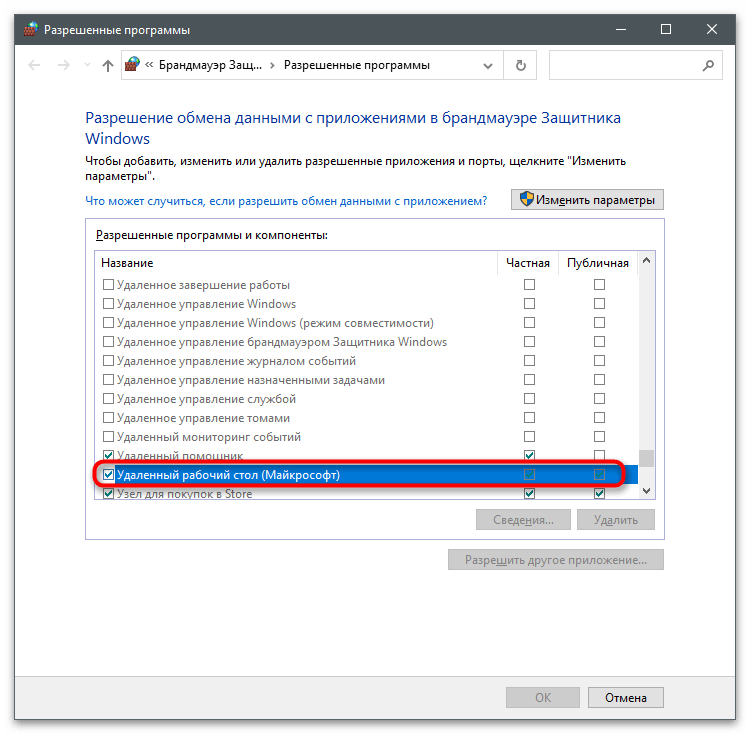
Task: Minimize the Разрешенные программы window
Action: [621, 30]
